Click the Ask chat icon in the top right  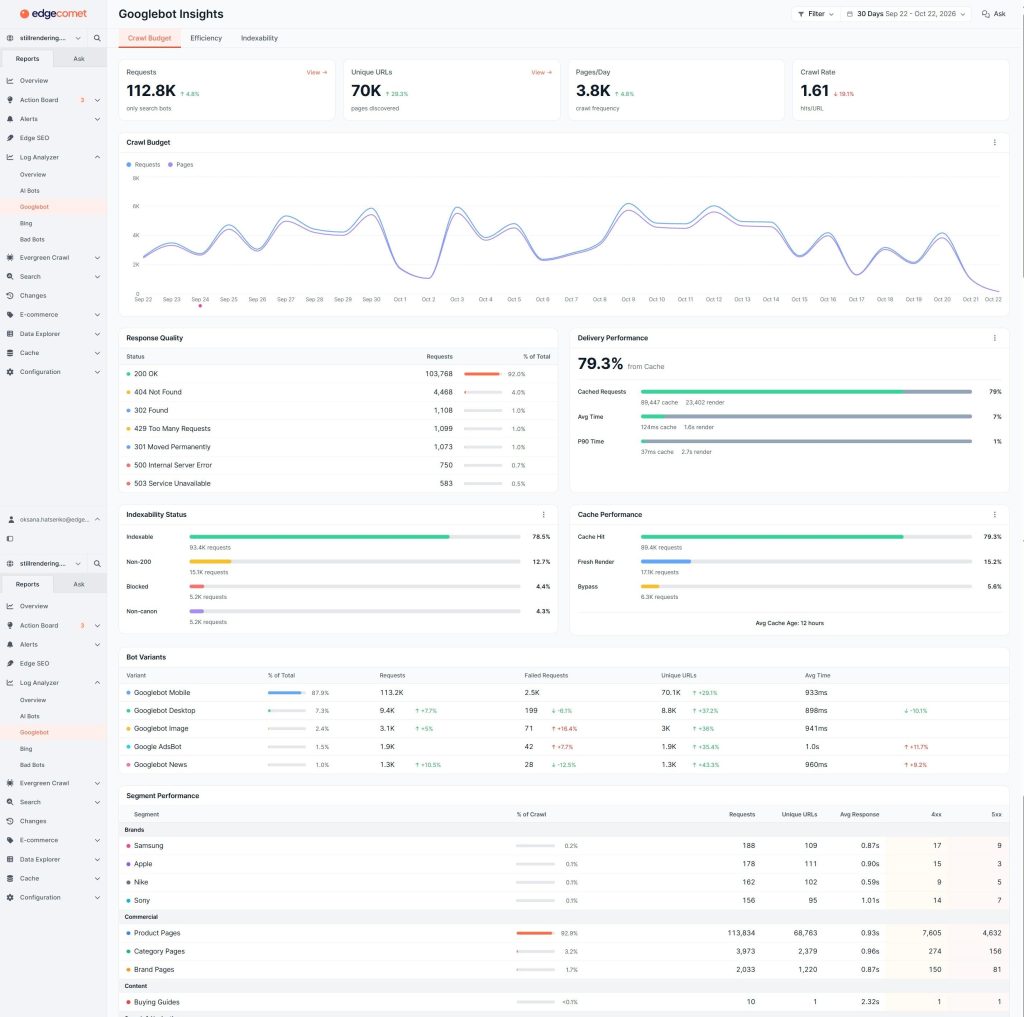point(985,14)
